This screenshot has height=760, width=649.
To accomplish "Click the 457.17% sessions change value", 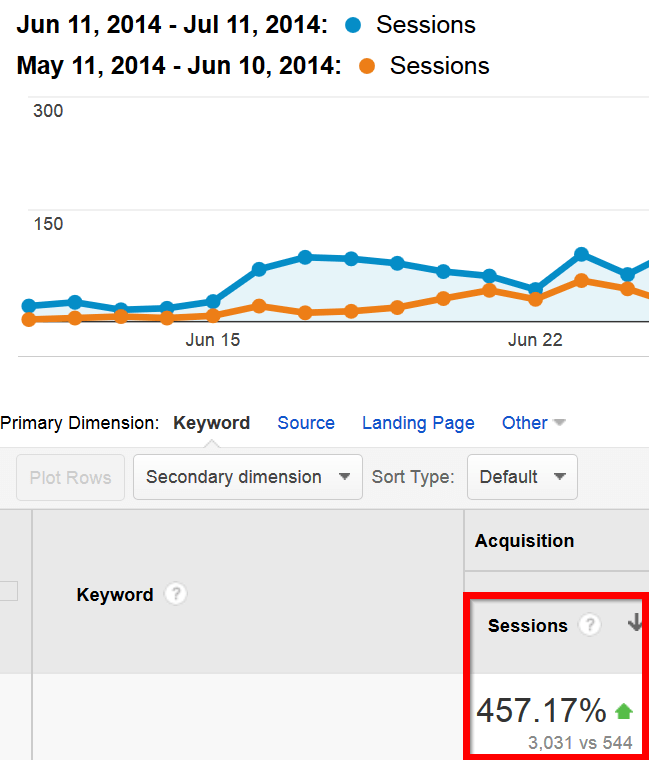I will [x=541, y=711].
